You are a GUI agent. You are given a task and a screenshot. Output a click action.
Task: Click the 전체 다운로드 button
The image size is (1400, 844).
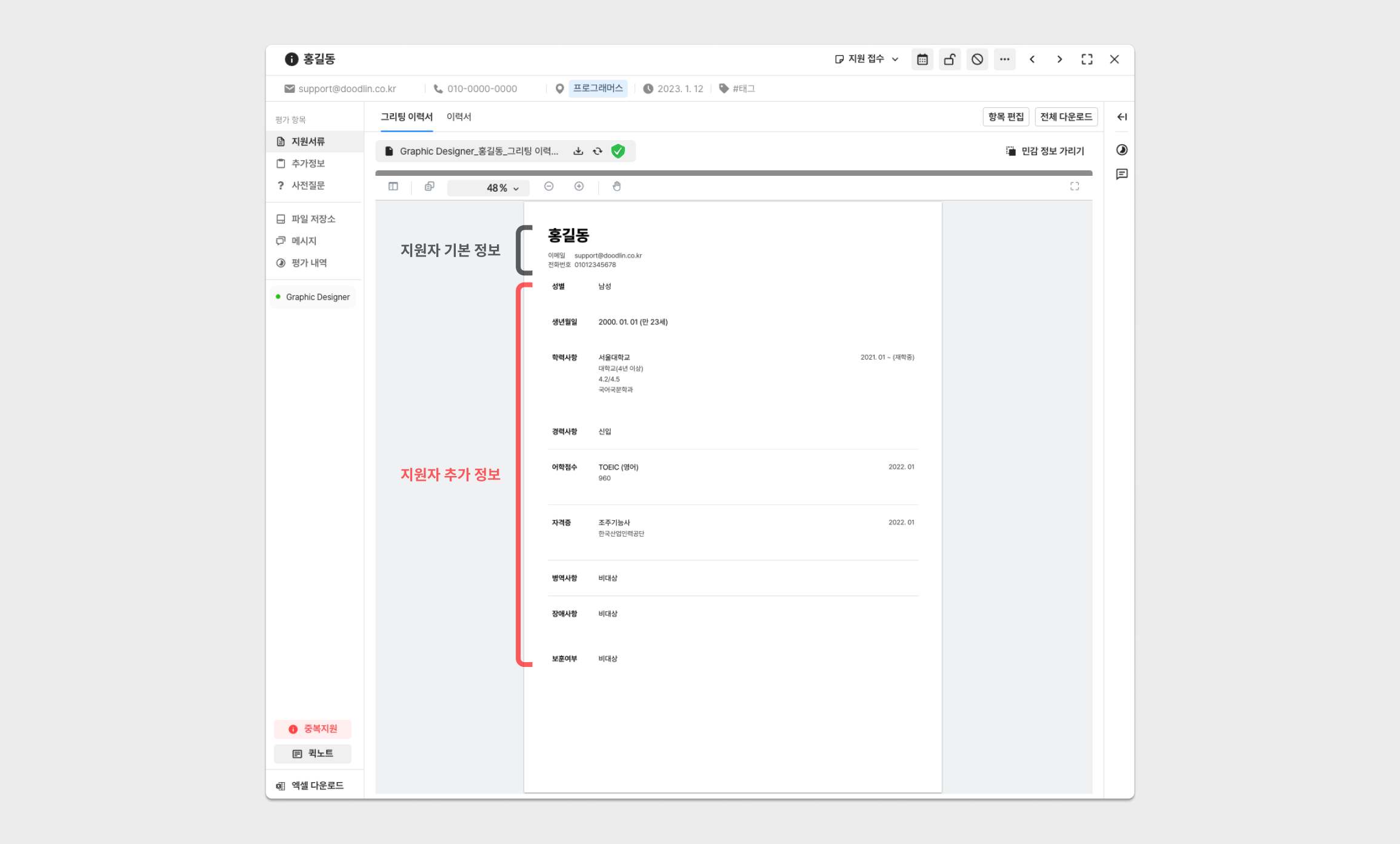1065,116
